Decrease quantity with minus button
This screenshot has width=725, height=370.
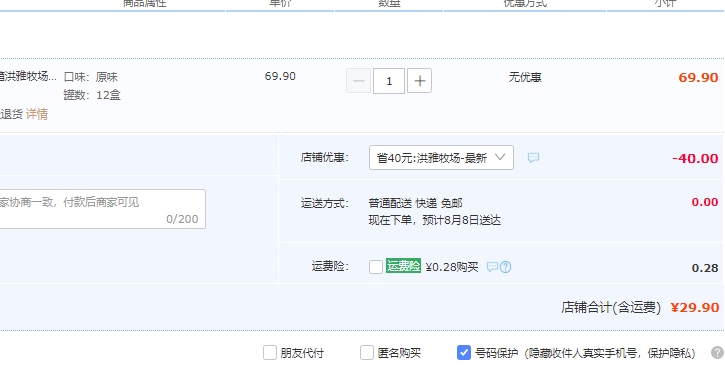coord(358,81)
